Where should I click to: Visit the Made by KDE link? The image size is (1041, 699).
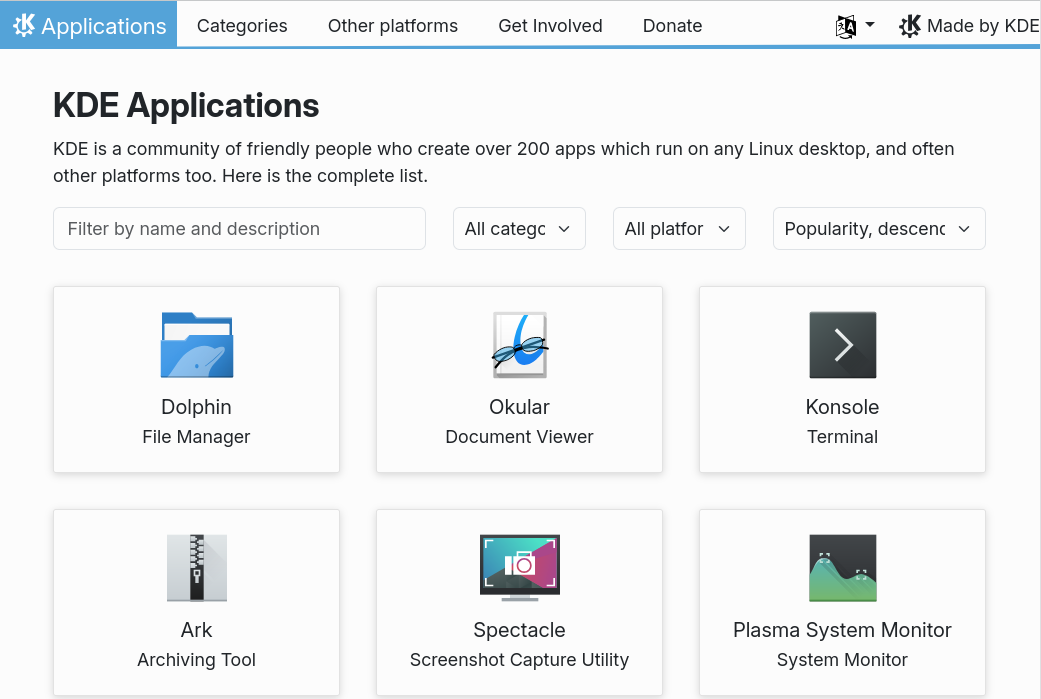point(970,26)
